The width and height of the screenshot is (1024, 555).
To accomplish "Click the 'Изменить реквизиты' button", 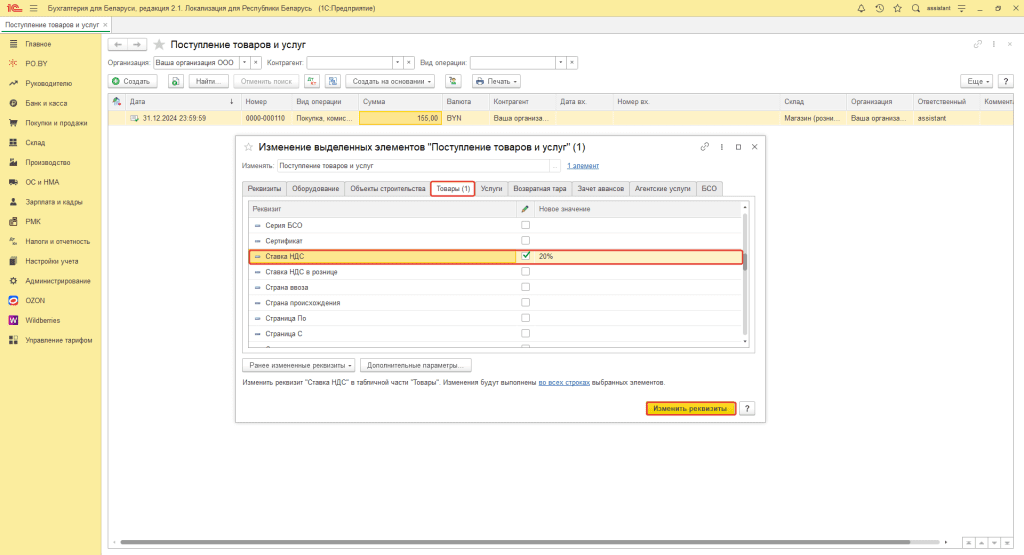I will pos(691,408).
